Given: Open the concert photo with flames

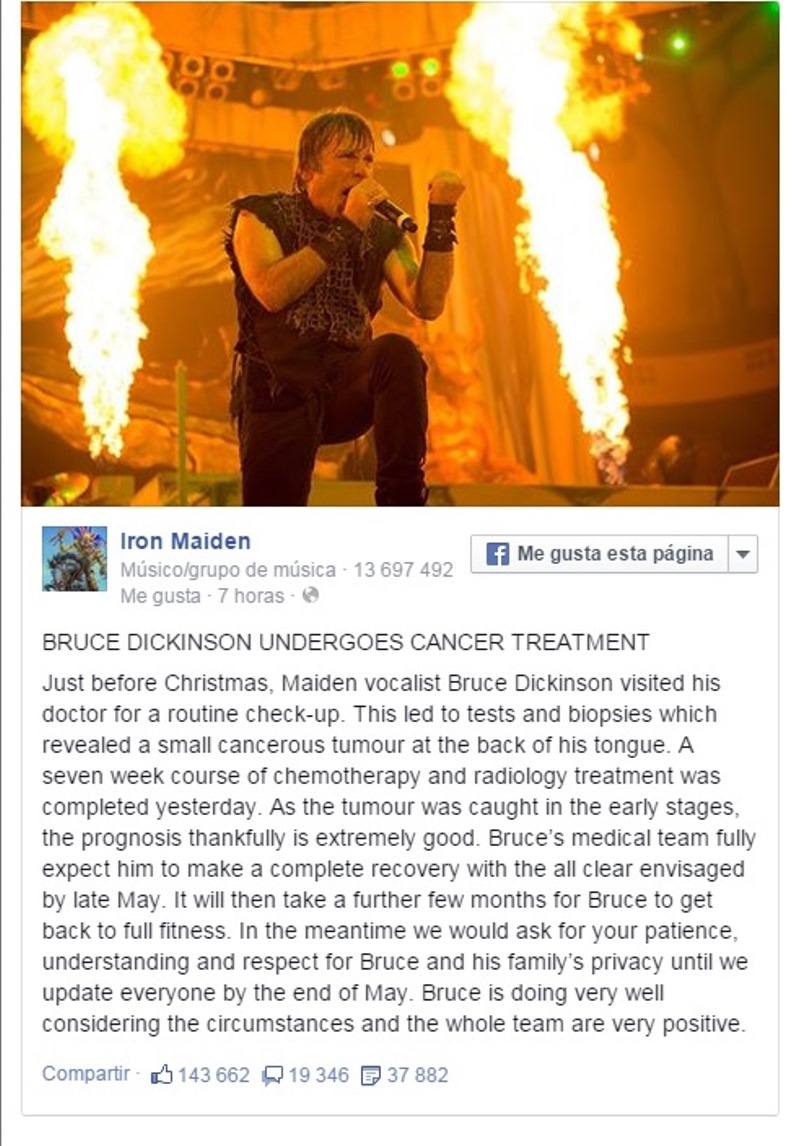Looking at the screenshot, I should tap(400, 254).
